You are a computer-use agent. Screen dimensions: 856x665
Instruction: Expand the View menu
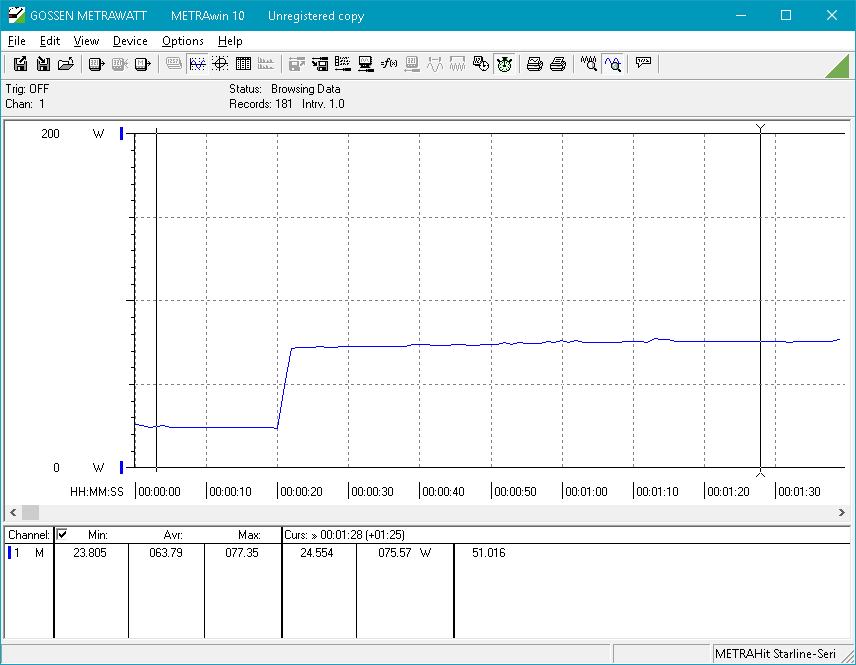(x=86, y=41)
